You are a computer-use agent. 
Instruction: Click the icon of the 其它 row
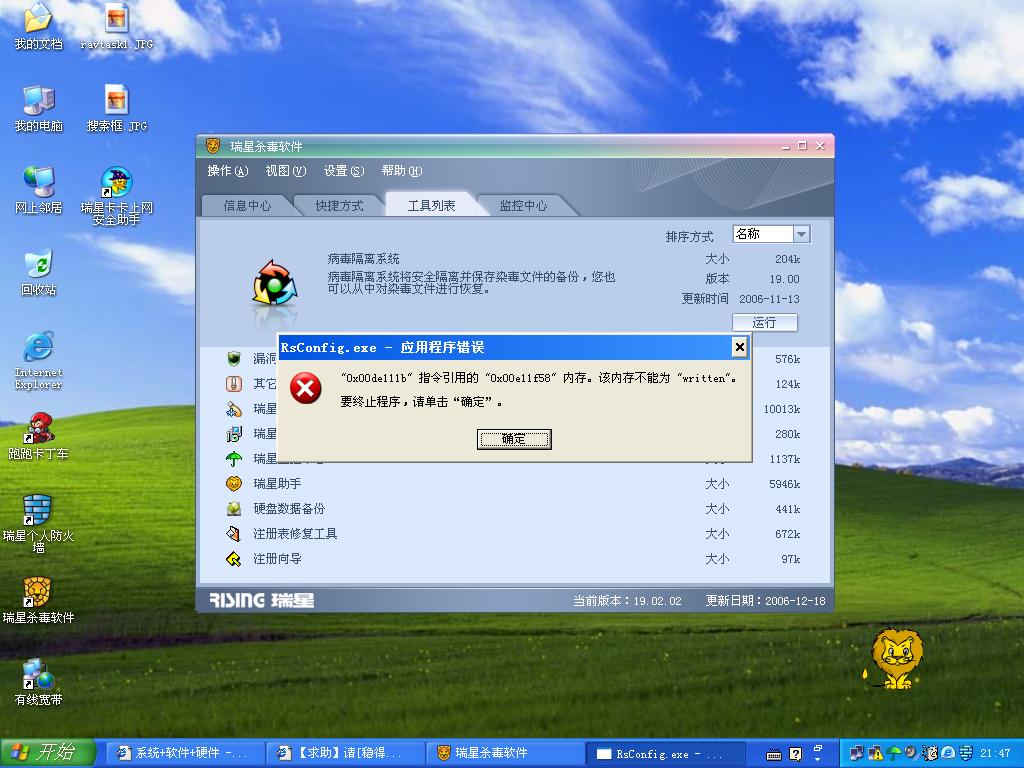[234, 383]
